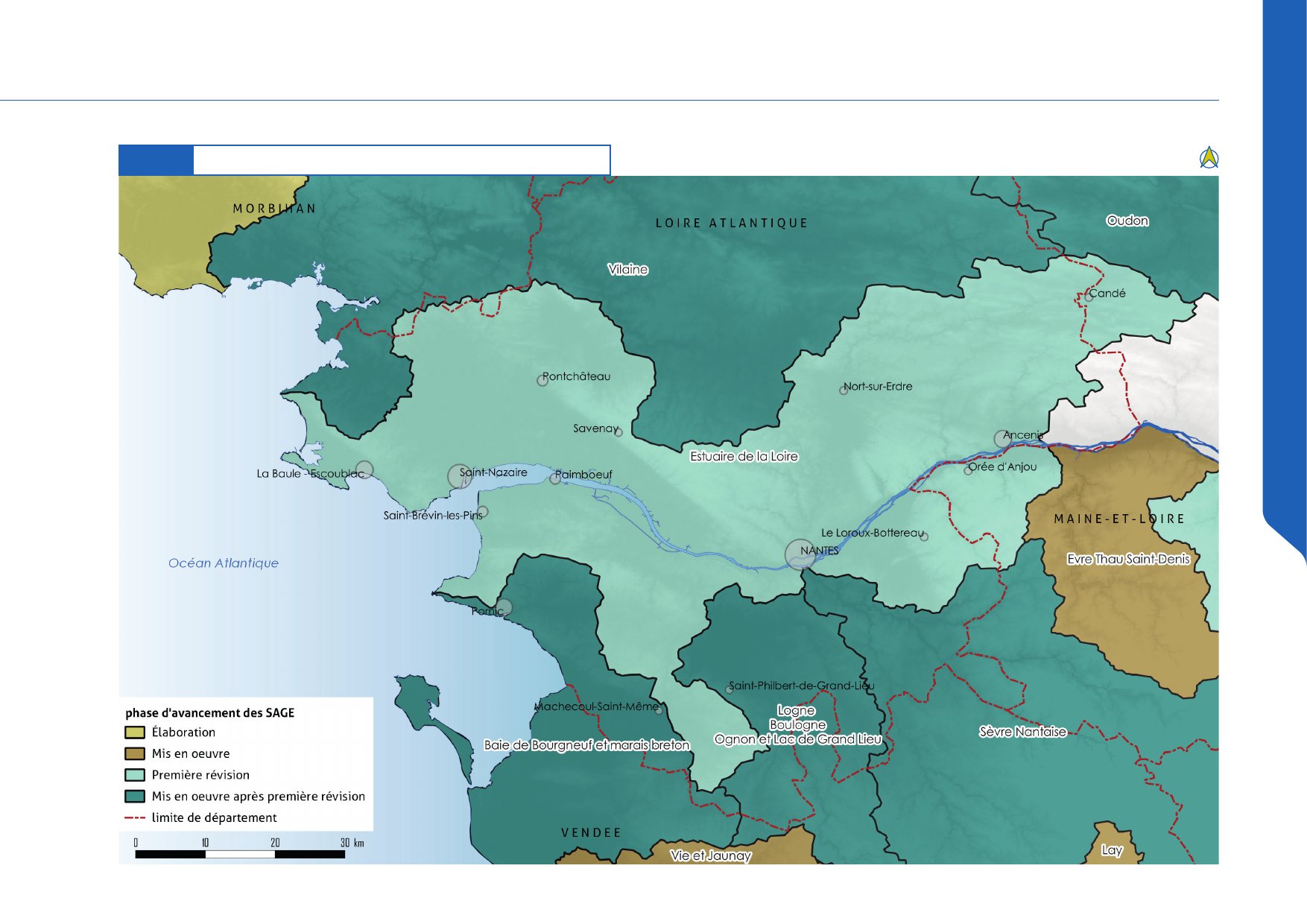This screenshot has height=924, width=1307.
Task: Click the Candé town marker
Action: point(1088,296)
